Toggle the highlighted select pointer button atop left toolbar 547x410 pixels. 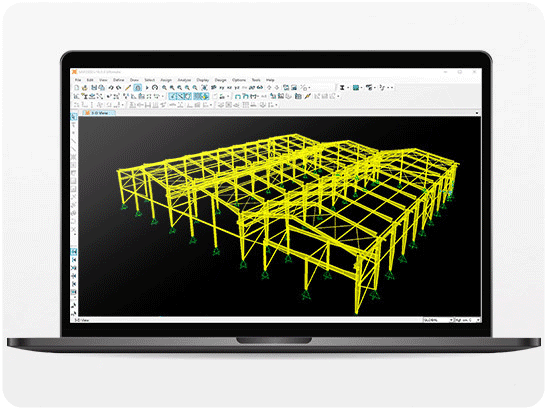tap(74, 117)
